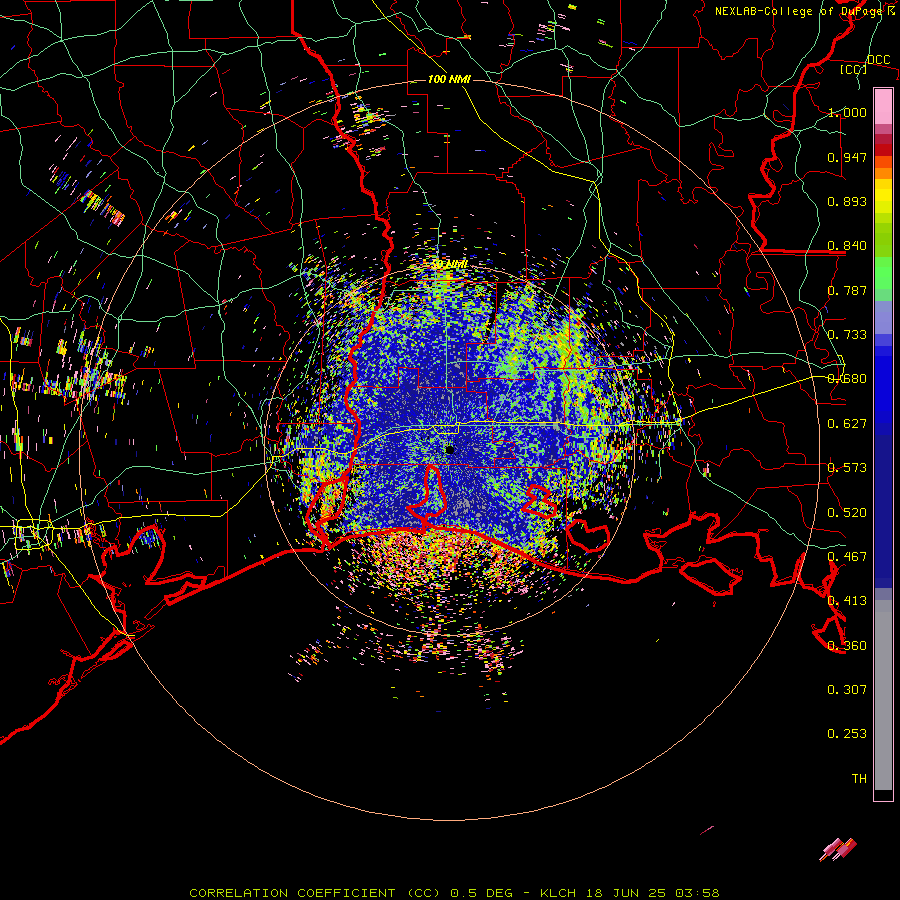Click the 0.733 scale value
Viewport: 900px width, 900px height.
(x=847, y=335)
